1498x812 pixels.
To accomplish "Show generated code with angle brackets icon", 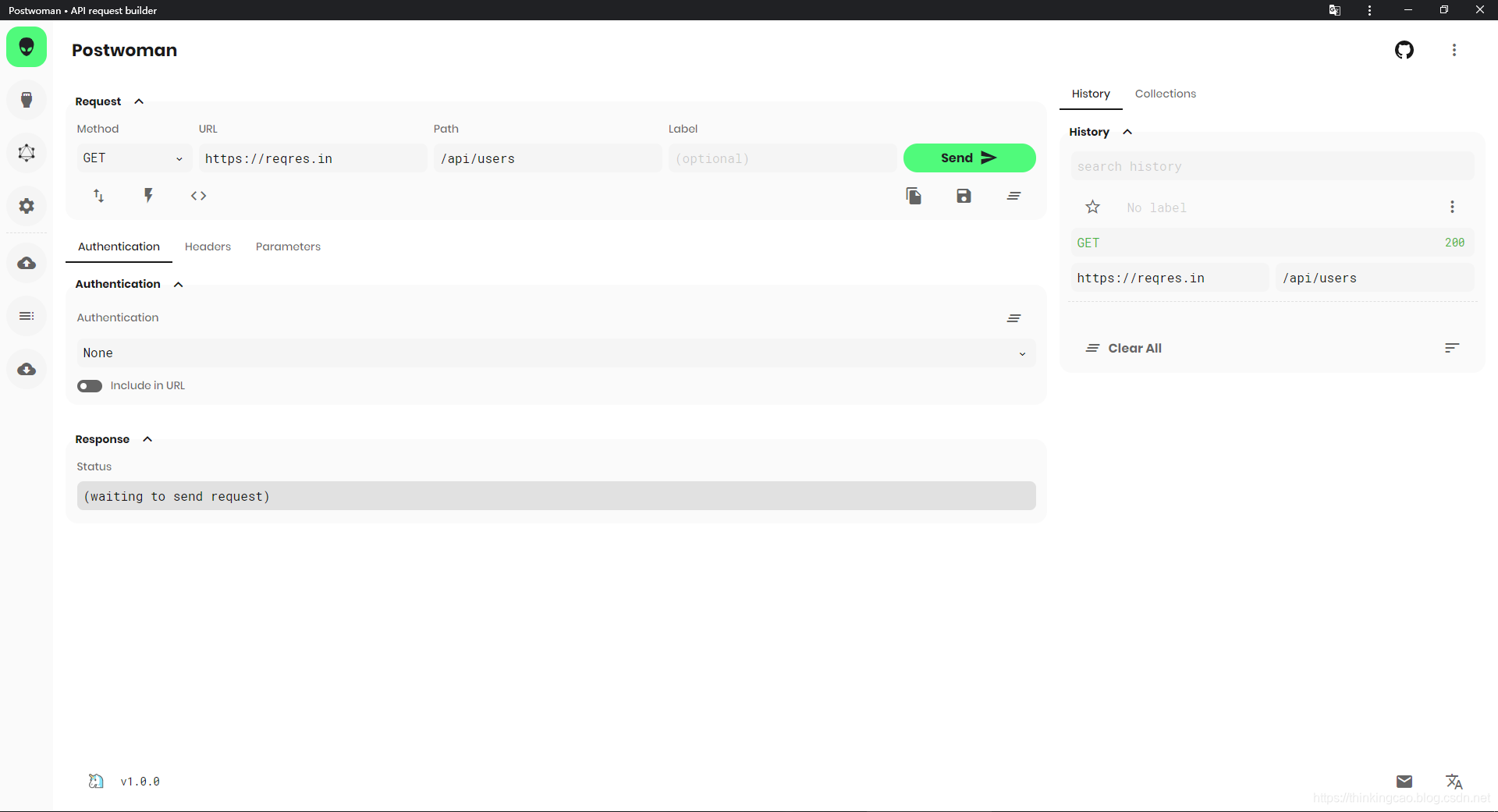I will [199, 196].
